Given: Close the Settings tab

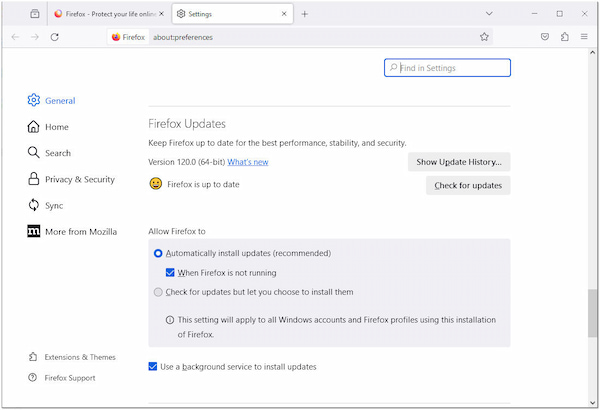Looking at the screenshot, I should click(x=284, y=14).
